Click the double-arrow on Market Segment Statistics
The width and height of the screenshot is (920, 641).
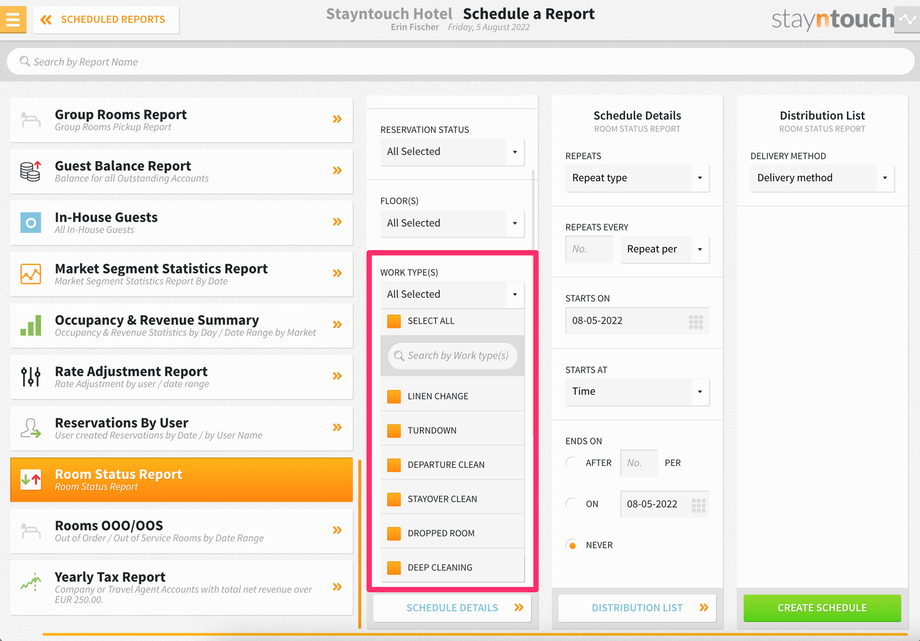coord(337,273)
